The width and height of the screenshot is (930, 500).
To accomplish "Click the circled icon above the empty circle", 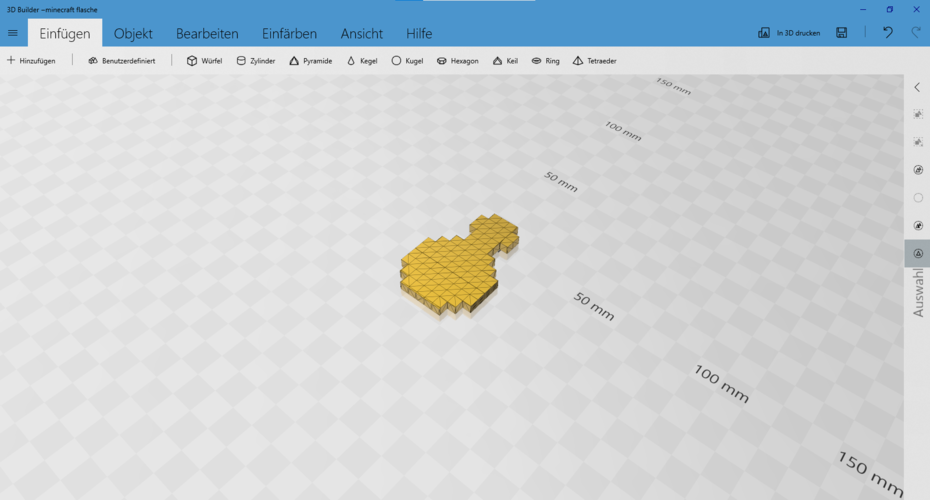I will tap(918, 170).
